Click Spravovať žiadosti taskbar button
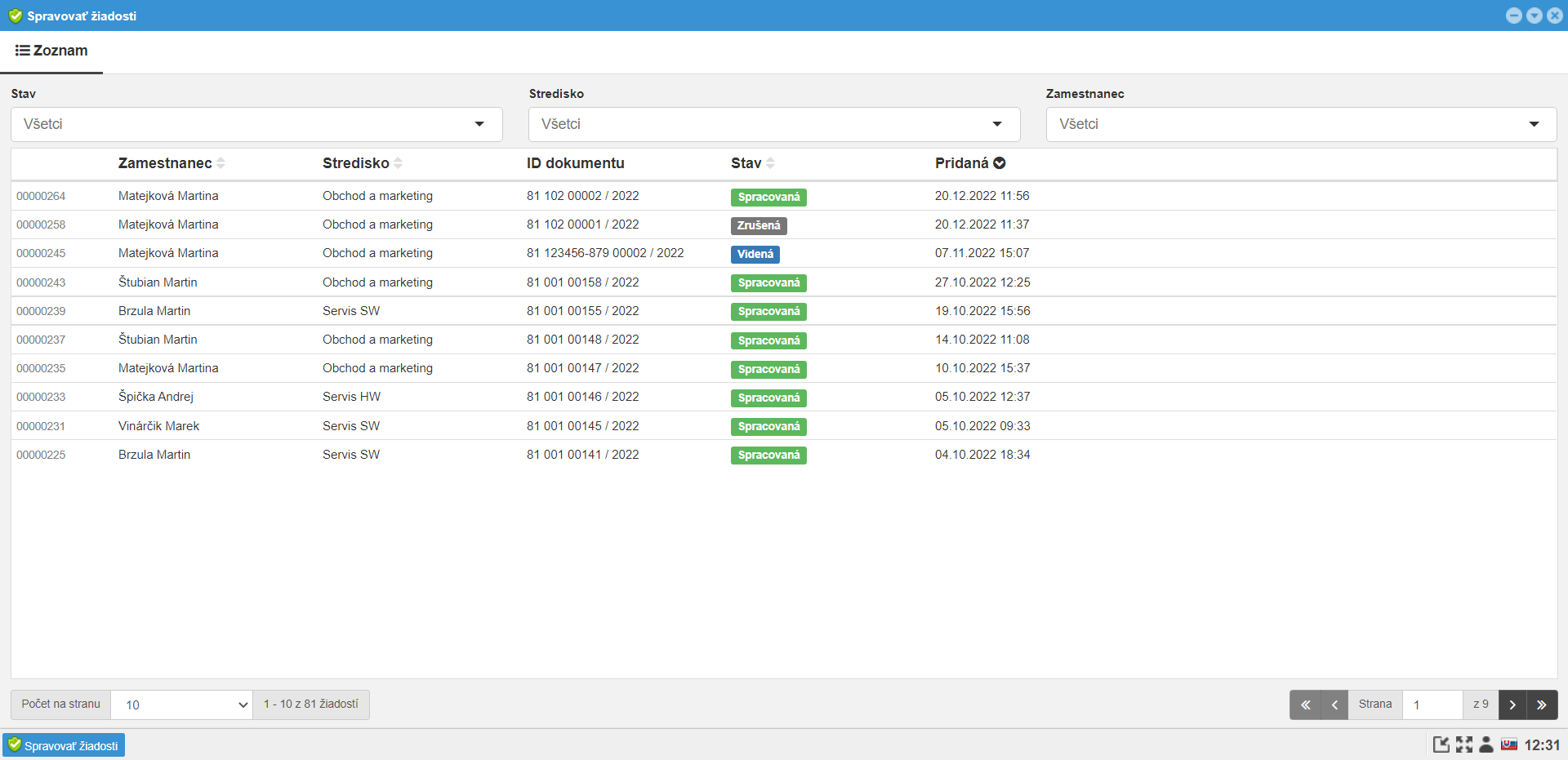Image resolution: width=1568 pixels, height=760 pixels. 64,745
